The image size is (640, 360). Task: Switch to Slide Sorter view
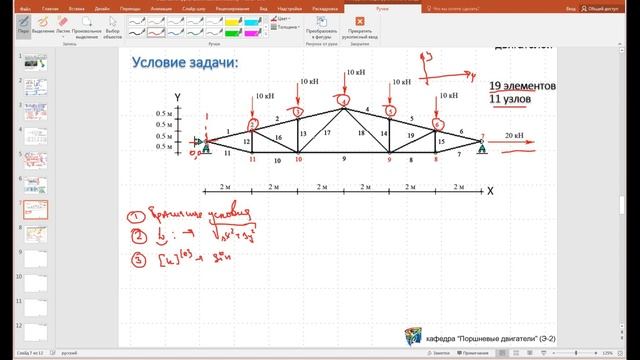(516, 353)
